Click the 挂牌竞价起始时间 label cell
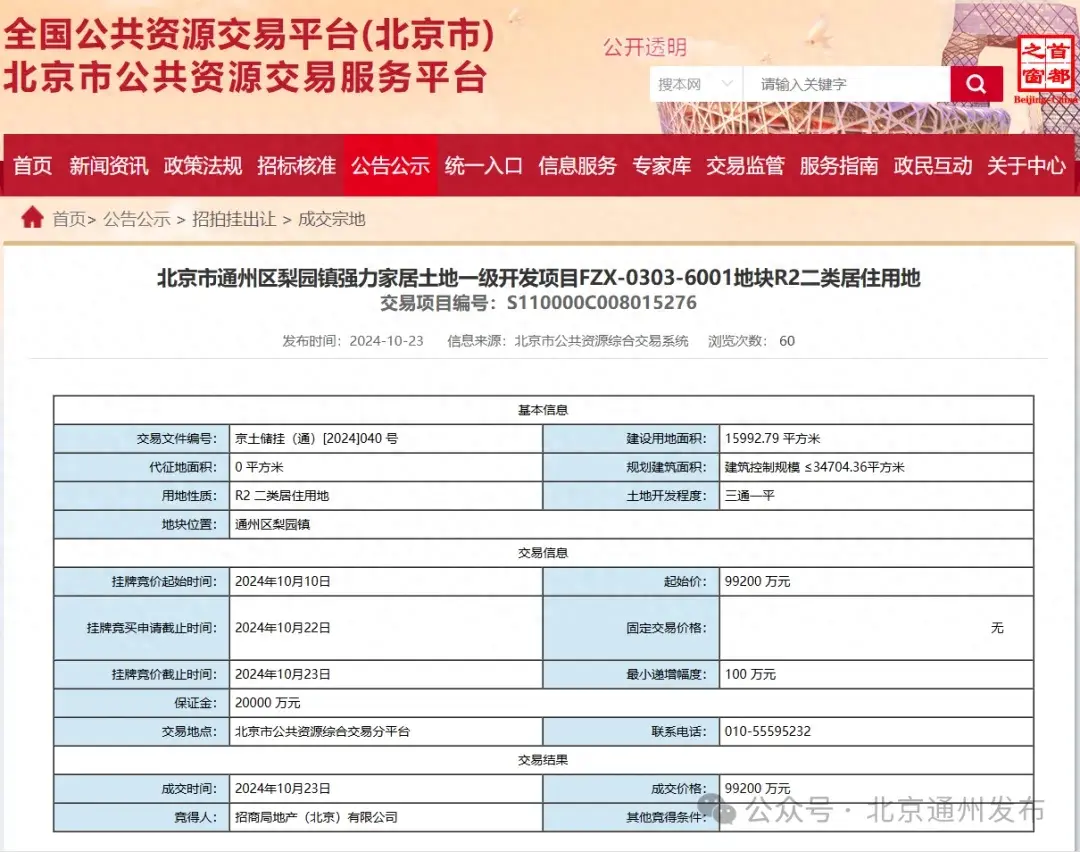 click(141, 581)
